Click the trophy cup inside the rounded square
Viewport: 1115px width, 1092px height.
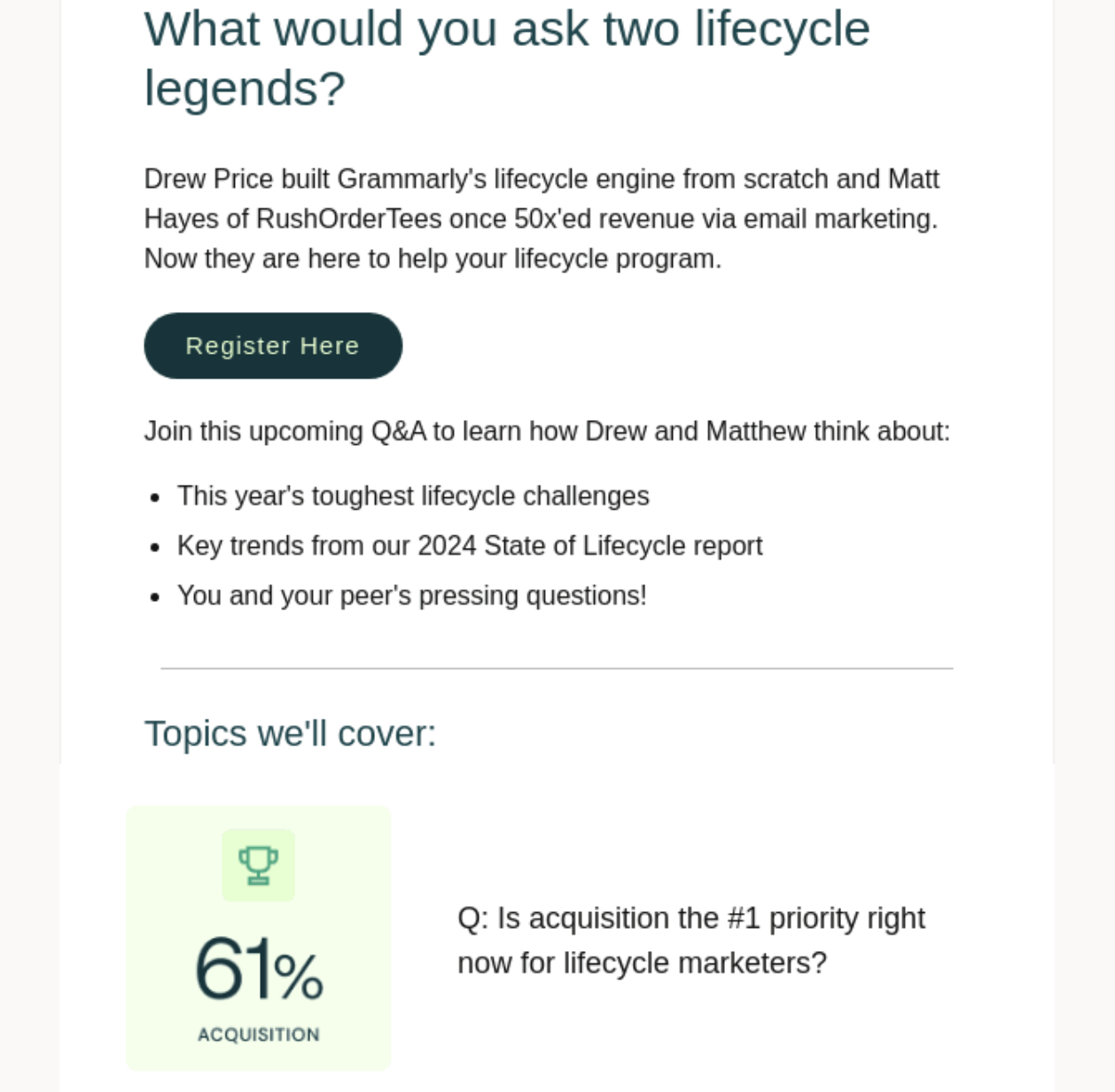click(258, 864)
